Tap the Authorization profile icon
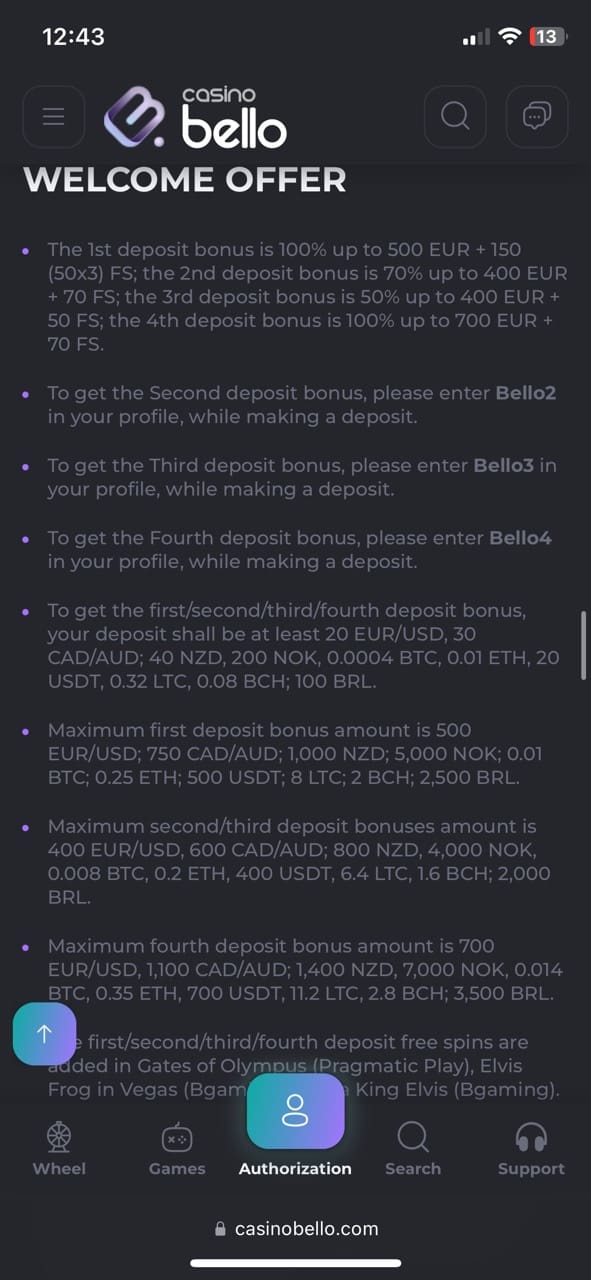Viewport: 591px width, 1280px height. coord(295,1111)
